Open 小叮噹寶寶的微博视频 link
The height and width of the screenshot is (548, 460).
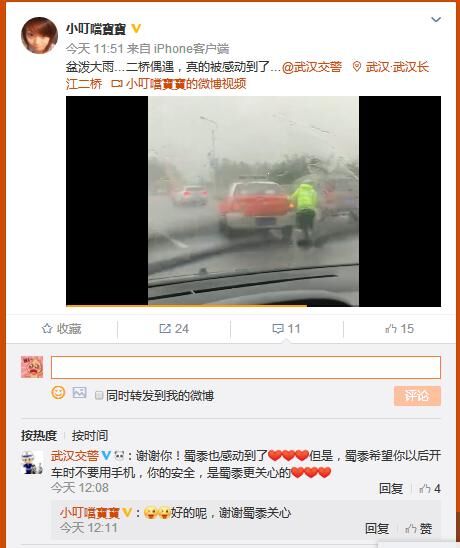click(x=179, y=84)
